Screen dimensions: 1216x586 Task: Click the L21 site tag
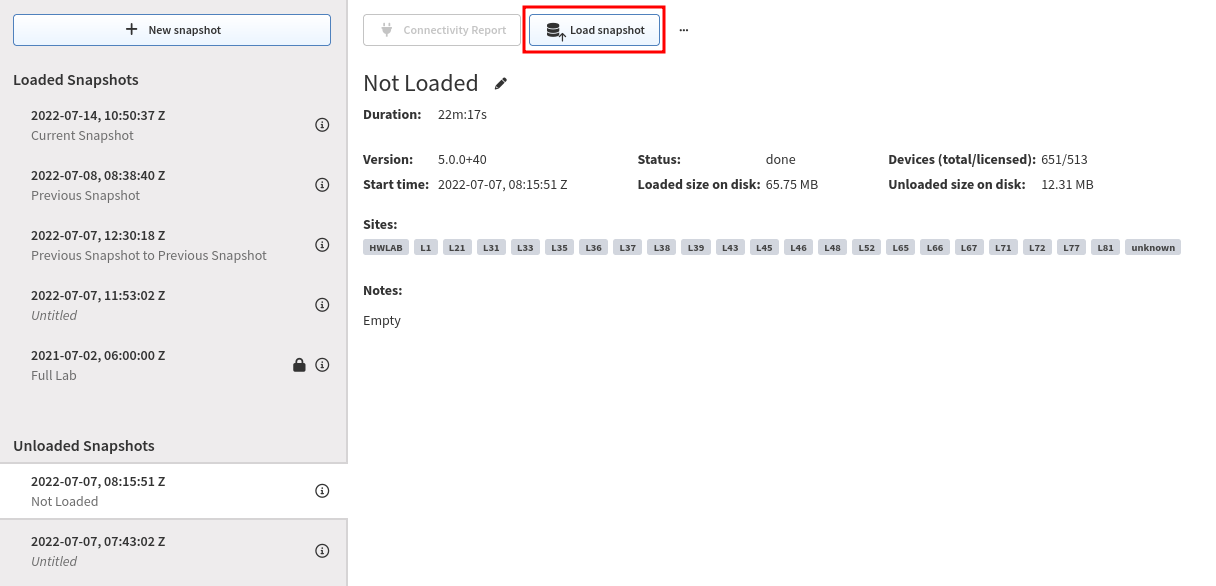[457, 247]
